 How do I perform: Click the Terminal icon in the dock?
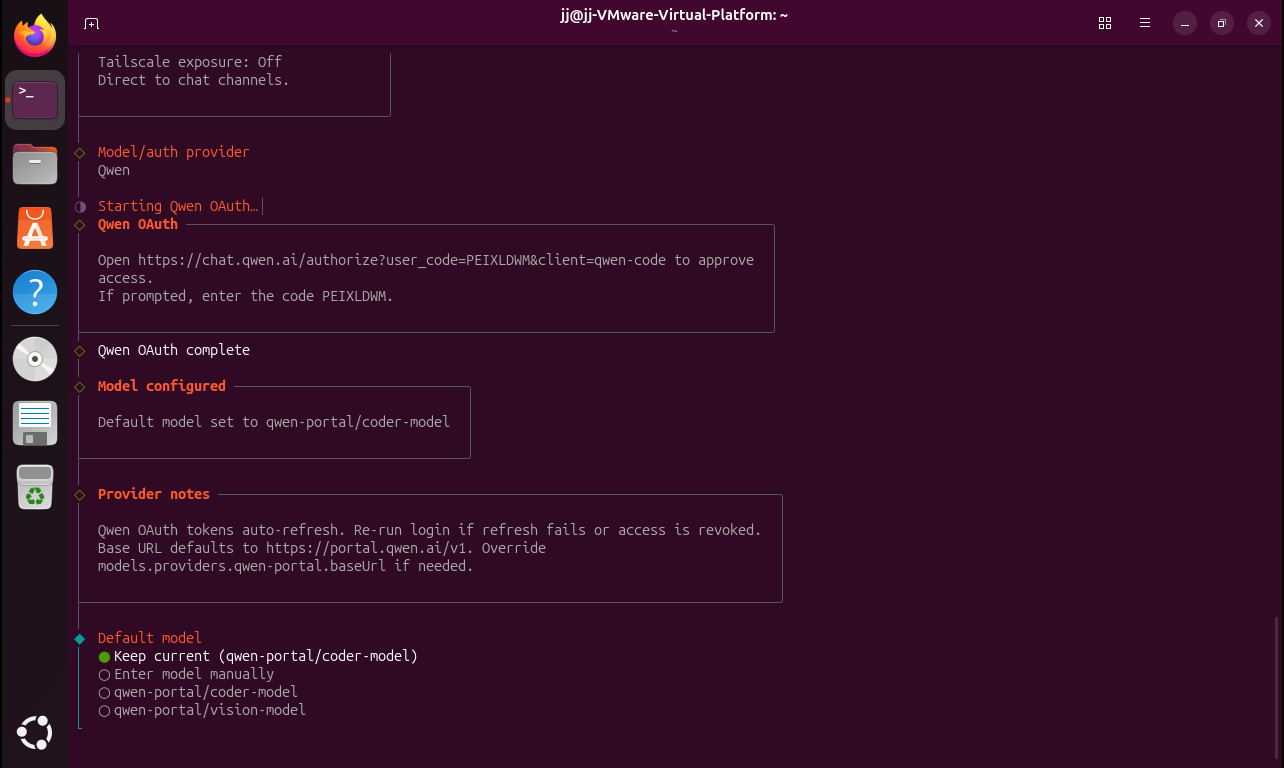coord(35,100)
